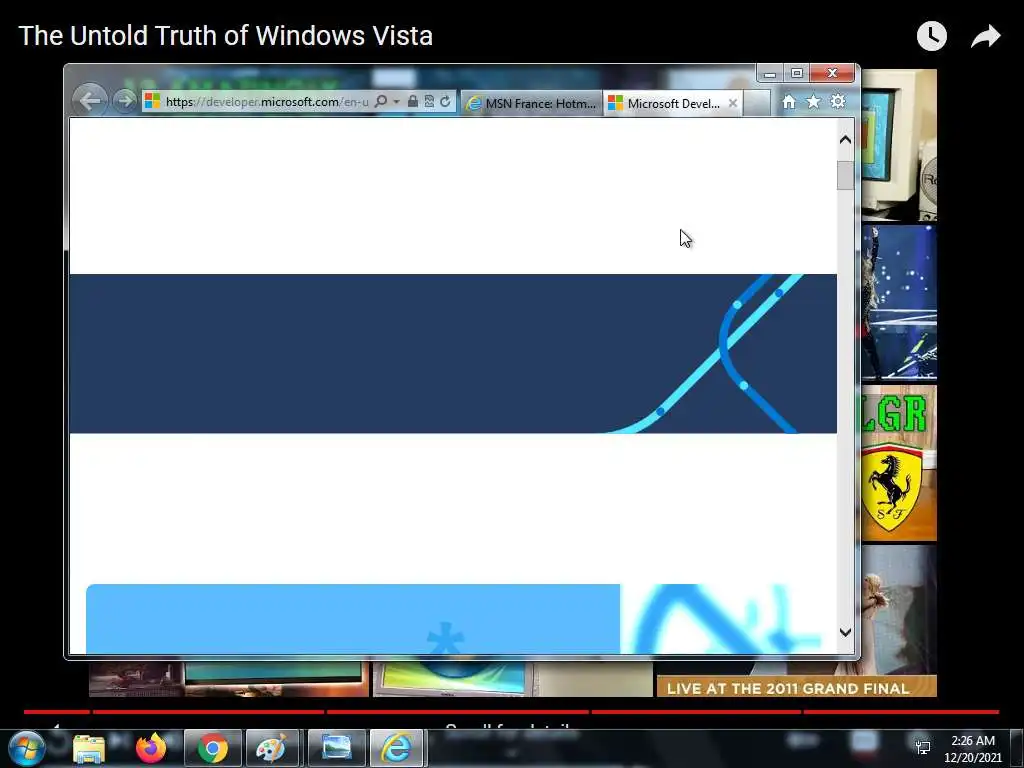Open the Tools gear menu
Screen dimensions: 1024x768
[x=838, y=102]
